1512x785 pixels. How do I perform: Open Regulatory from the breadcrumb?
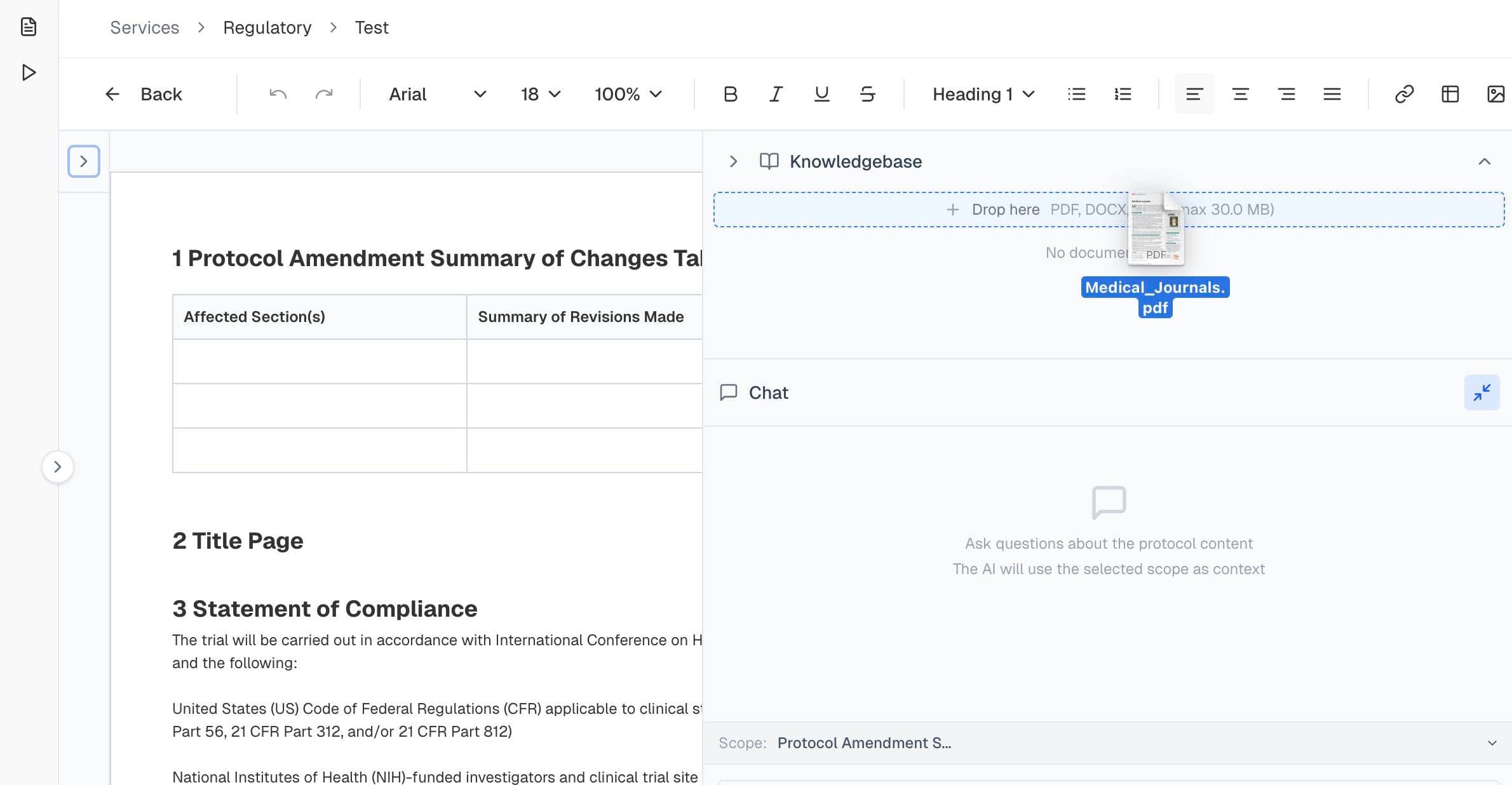(267, 27)
